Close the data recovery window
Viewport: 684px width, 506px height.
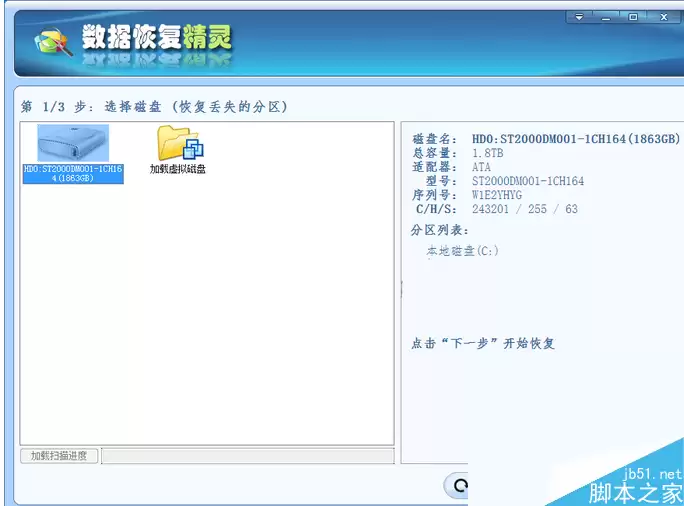click(x=663, y=17)
